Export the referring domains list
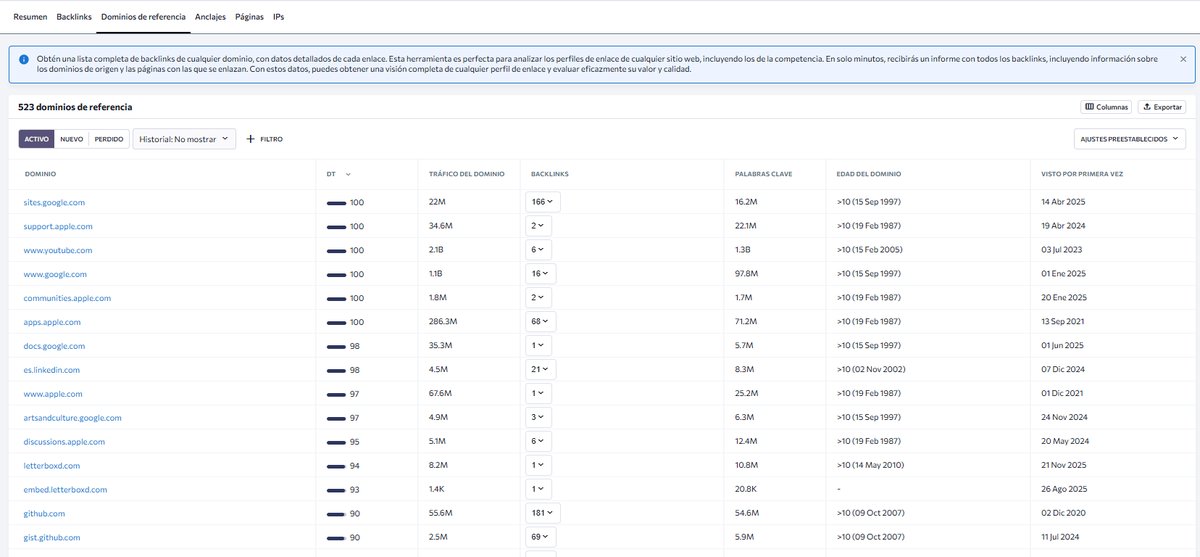The image size is (1200, 557). click(1162, 107)
